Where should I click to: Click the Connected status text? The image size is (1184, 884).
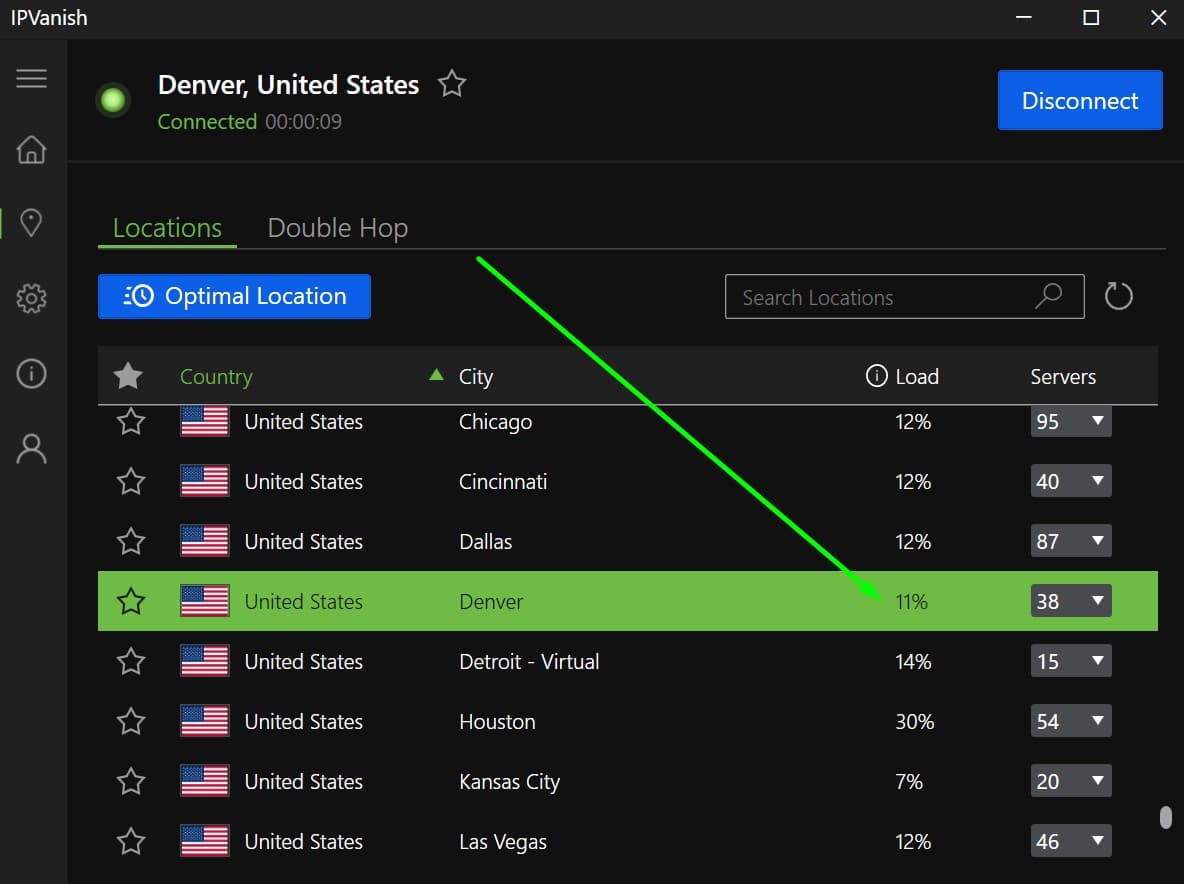point(207,122)
